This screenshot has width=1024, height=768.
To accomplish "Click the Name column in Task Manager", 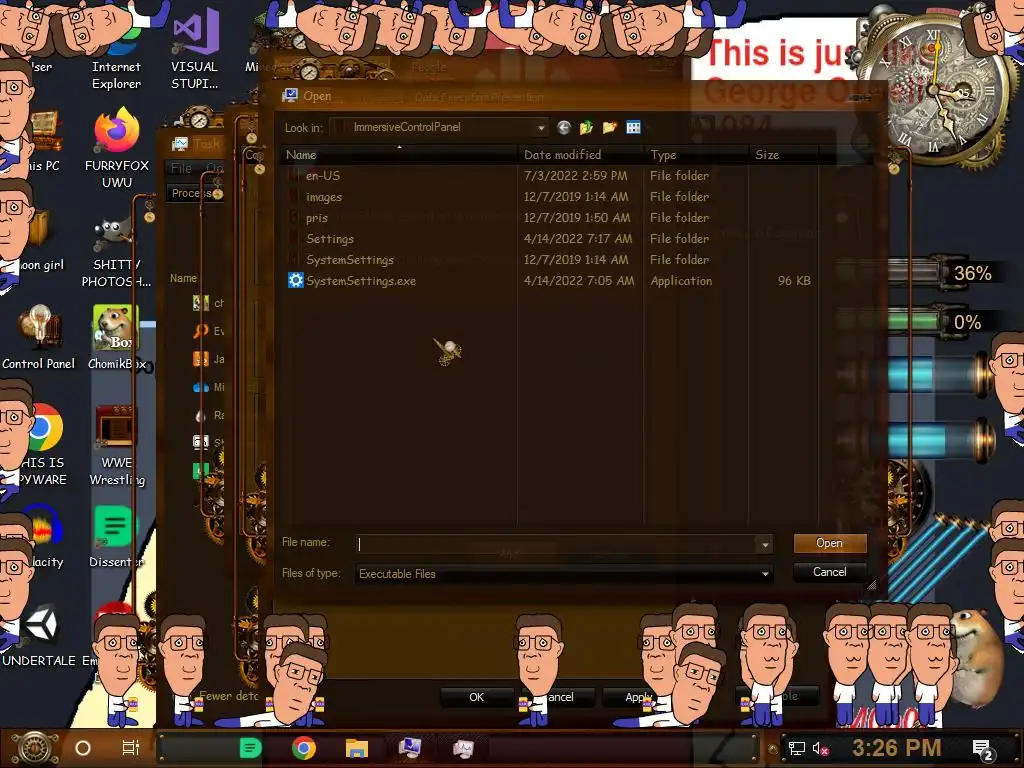I will pos(184,278).
